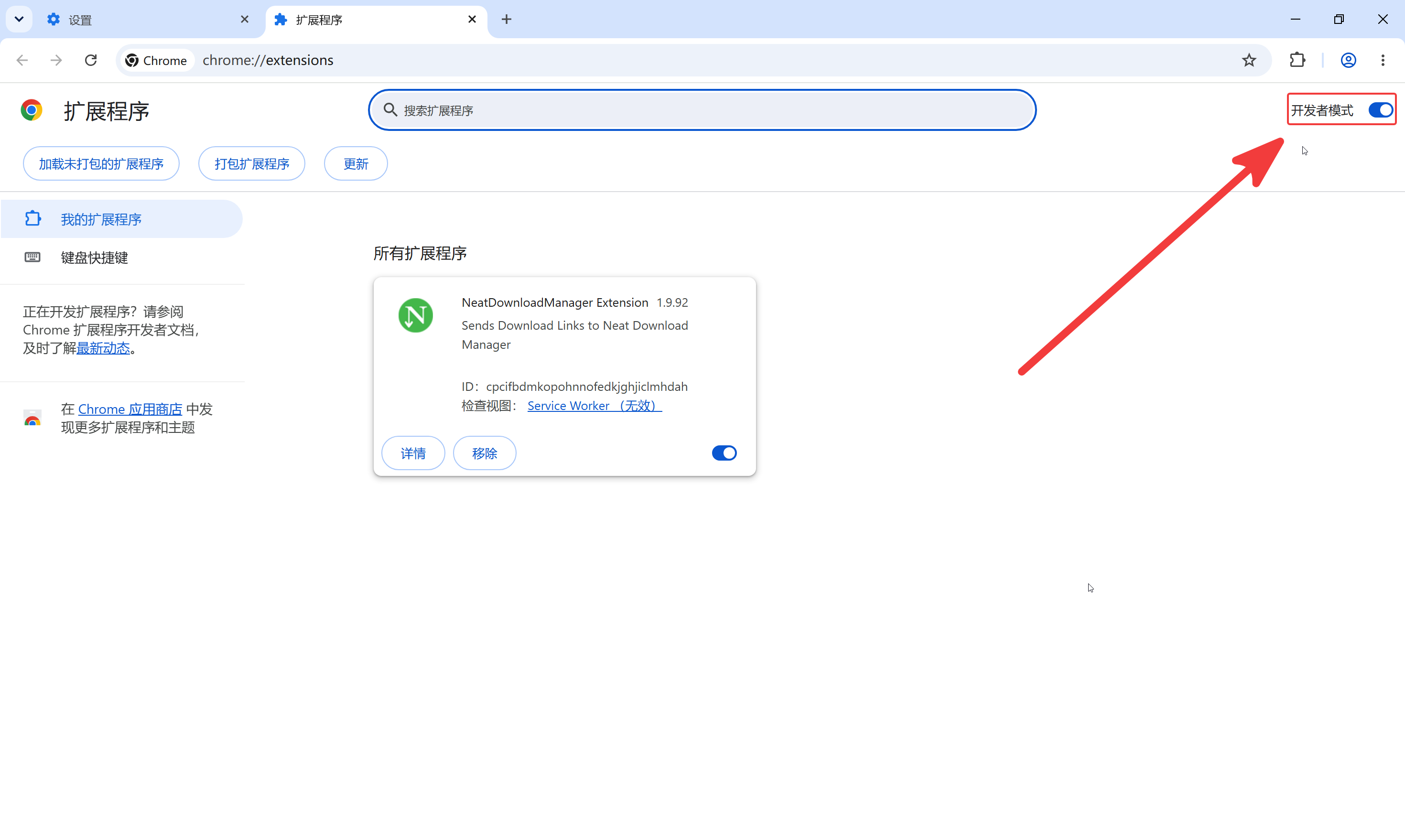Disable the NeatDownloadManager Extension toggle

pos(724,453)
